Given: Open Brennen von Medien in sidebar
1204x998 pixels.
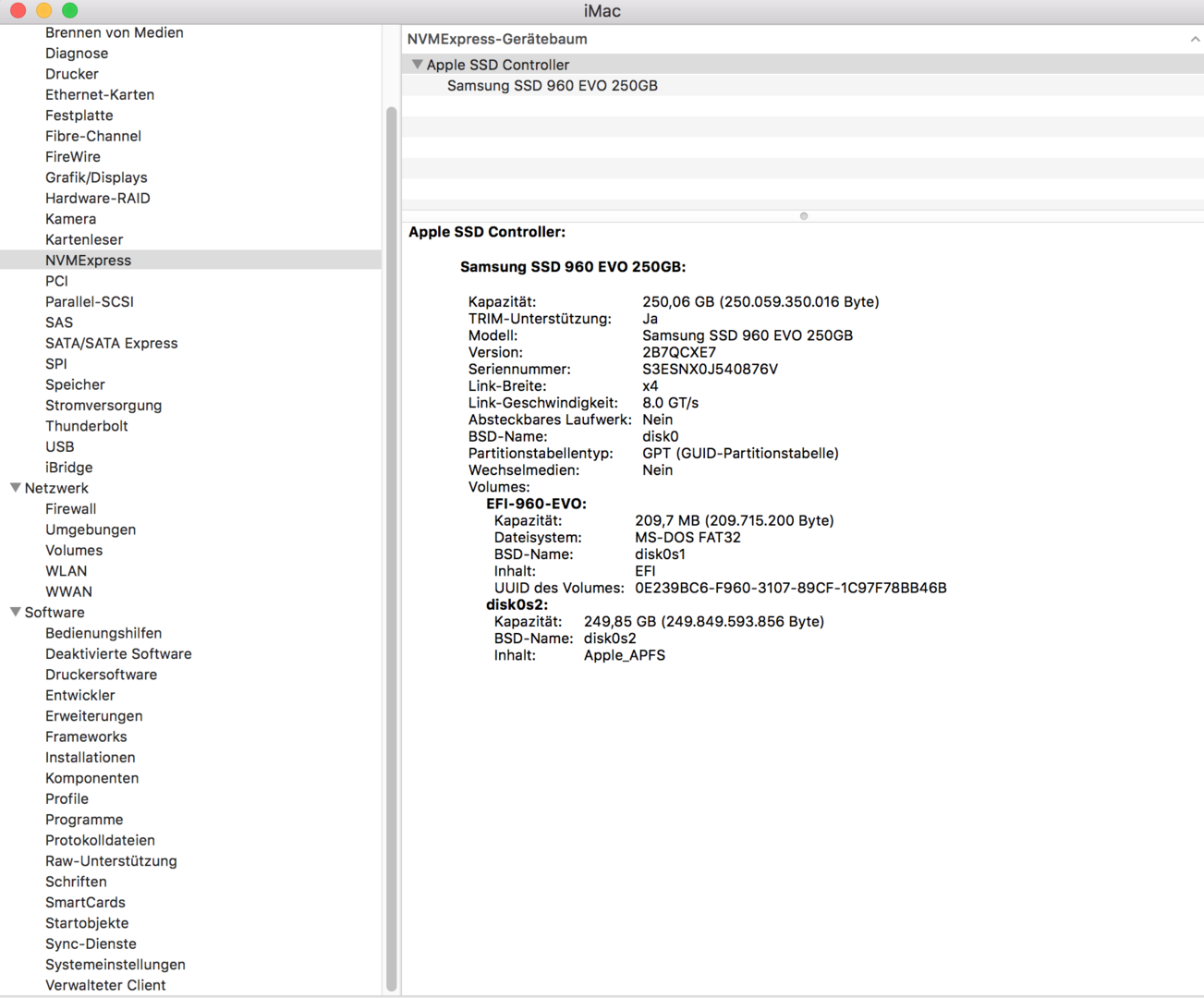Looking at the screenshot, I should (115, 32).
